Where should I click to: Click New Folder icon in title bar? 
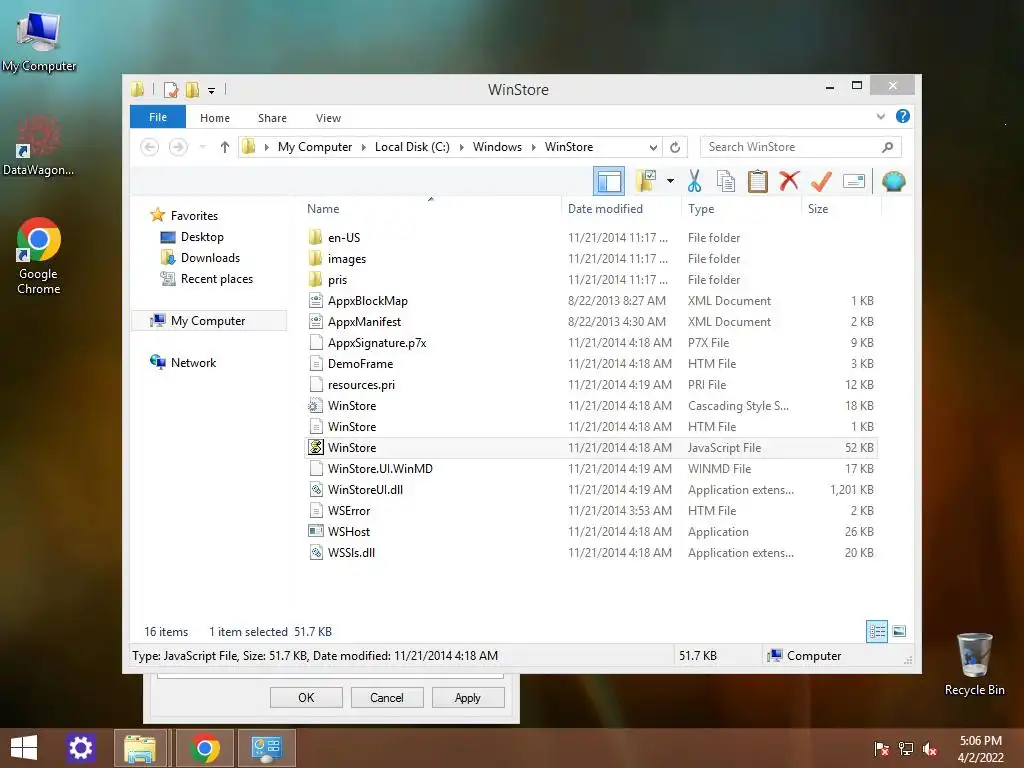[x=192, y=89]
